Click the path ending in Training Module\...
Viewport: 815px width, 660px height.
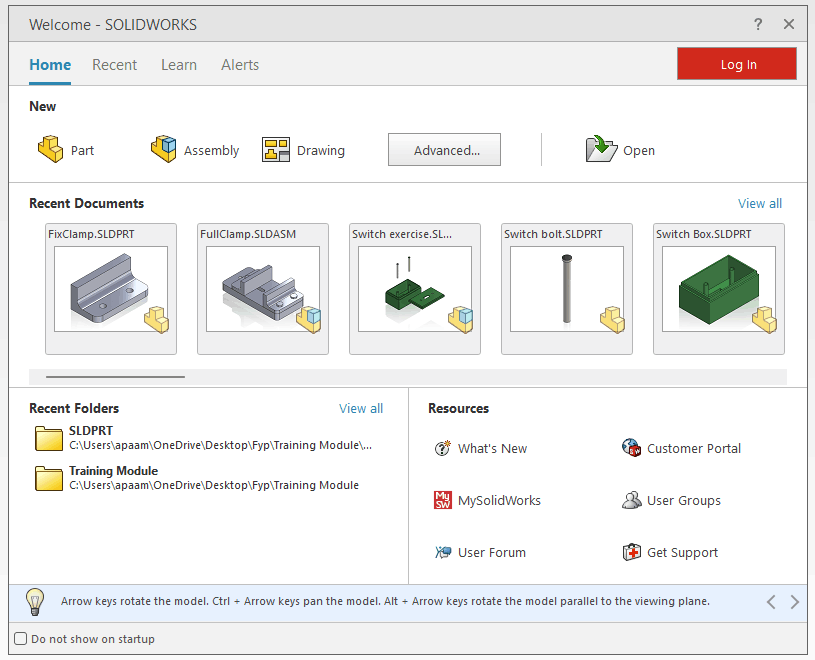[220, 445]
